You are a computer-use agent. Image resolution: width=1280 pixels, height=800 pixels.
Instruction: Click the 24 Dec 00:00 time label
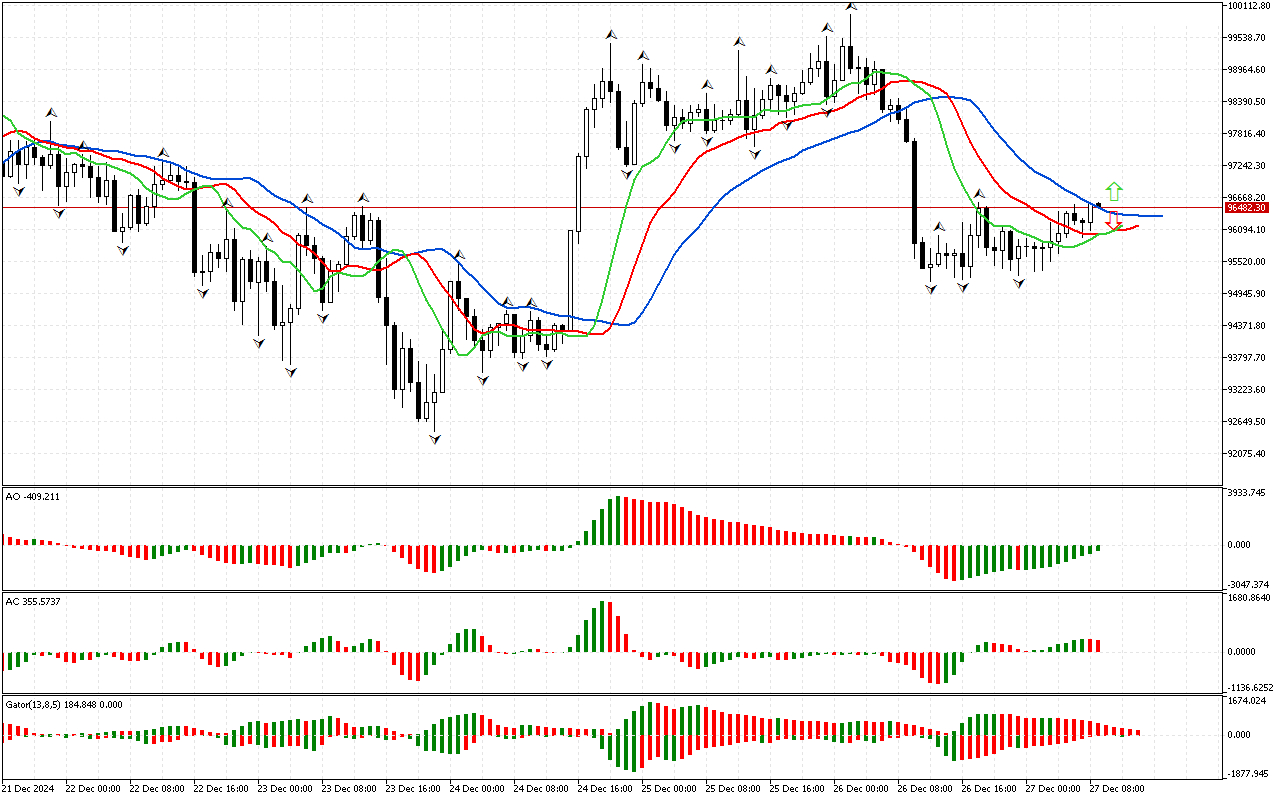[477, 789]
